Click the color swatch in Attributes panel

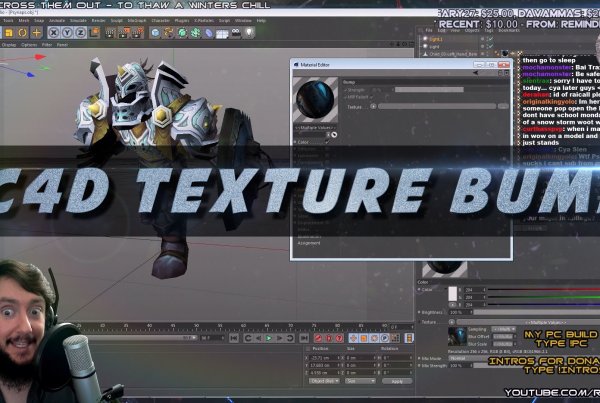452,294
